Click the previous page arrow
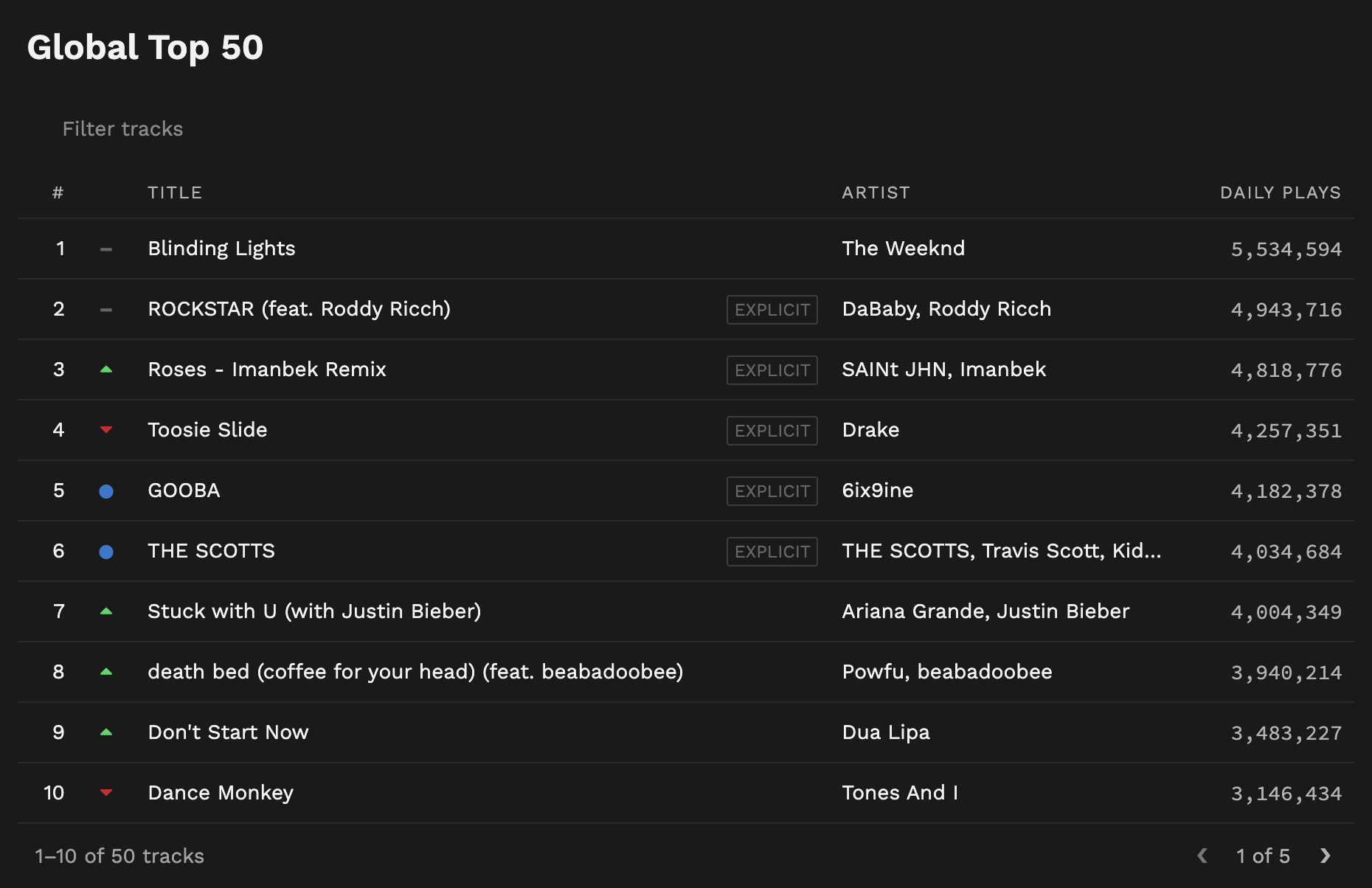 (x=1202, y=856)
